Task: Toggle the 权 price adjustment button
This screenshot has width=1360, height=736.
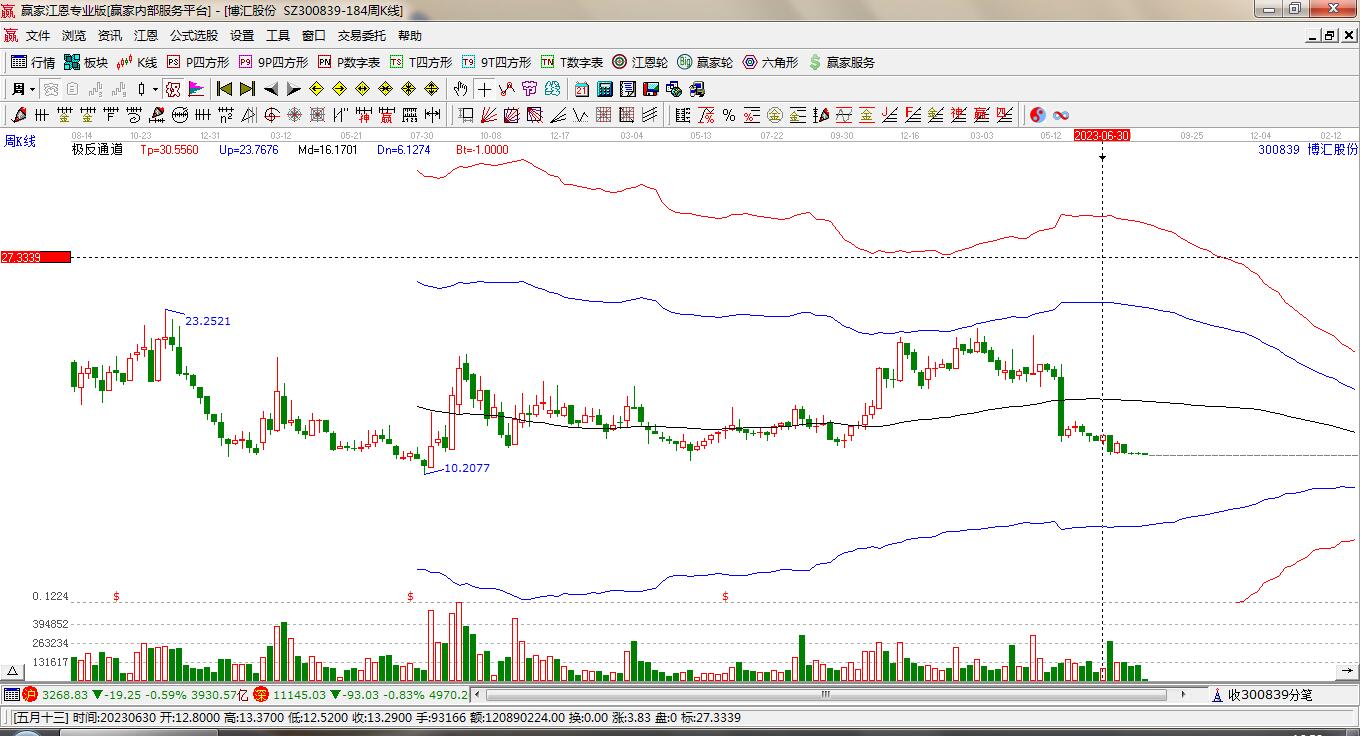Action: click(173, 89)
